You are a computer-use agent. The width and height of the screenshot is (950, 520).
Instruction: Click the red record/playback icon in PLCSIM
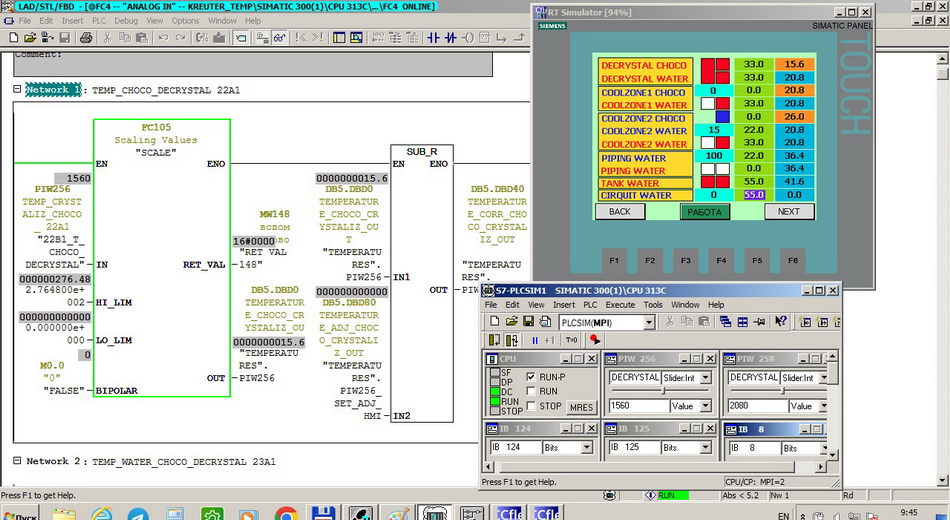click(595, 340)
